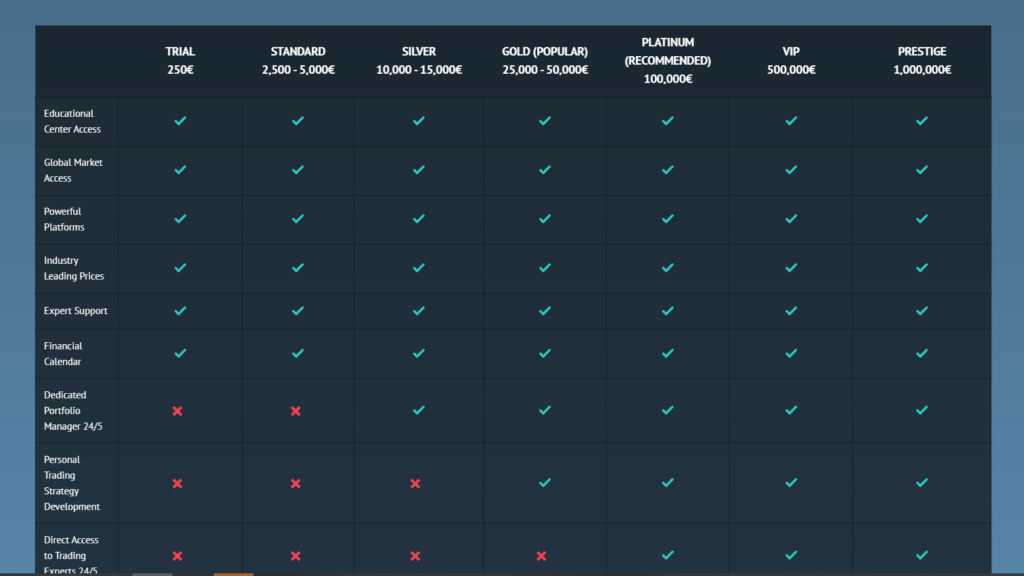Click the Personal Trading Strategy Development label

tap(72, 483)
